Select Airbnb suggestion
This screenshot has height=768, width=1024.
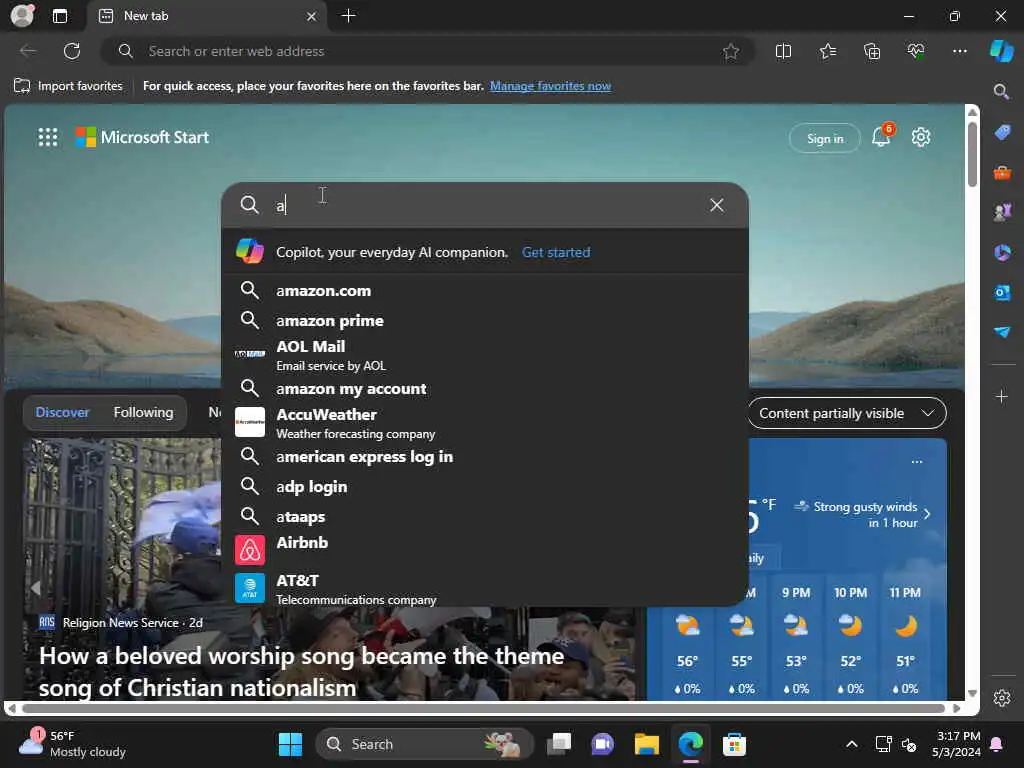pyautogui.click(x=485, y=549)
